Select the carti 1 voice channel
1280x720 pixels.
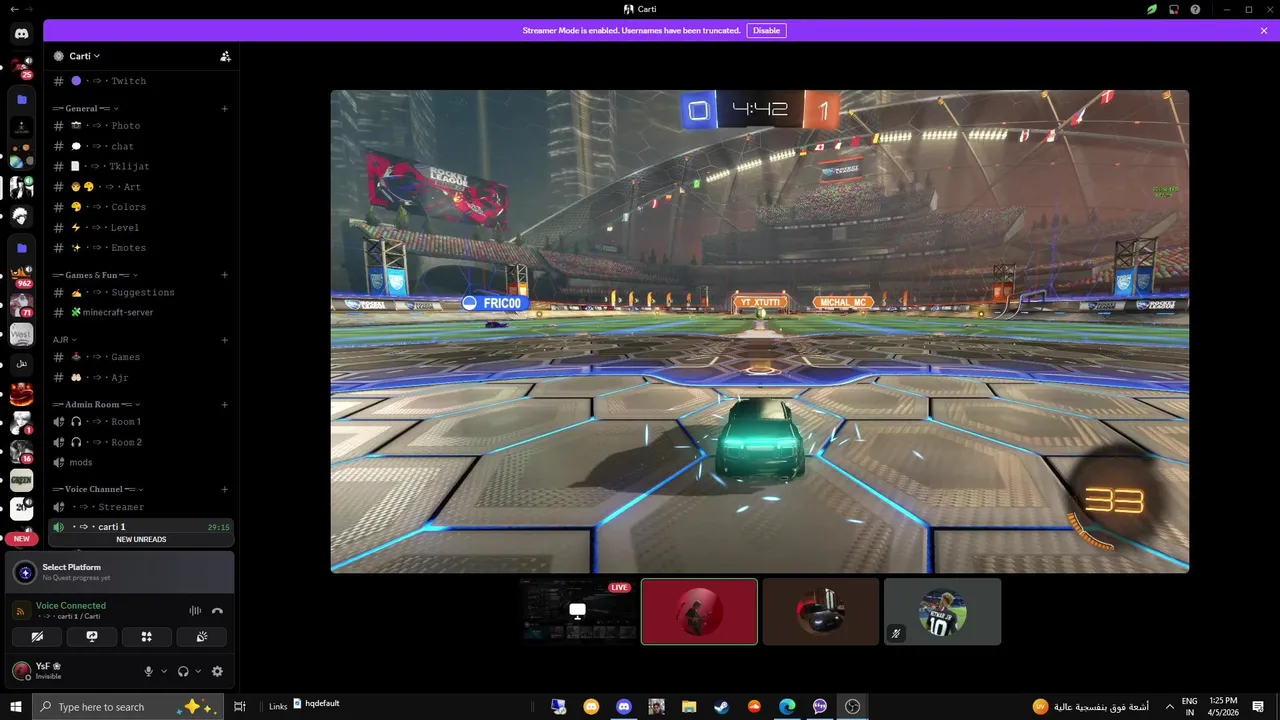click(140, 527)
